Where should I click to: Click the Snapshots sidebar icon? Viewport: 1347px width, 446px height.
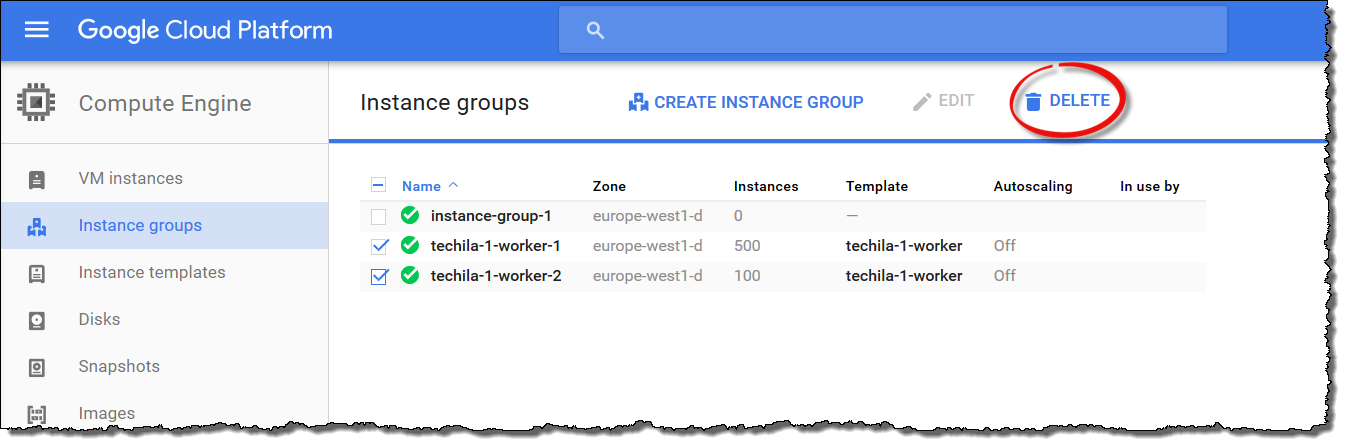coord(37,367)
